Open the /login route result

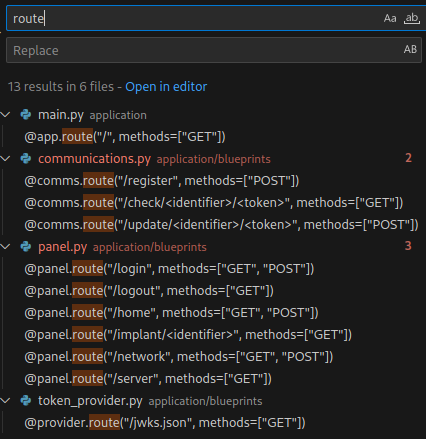click(x=169, y=269)
